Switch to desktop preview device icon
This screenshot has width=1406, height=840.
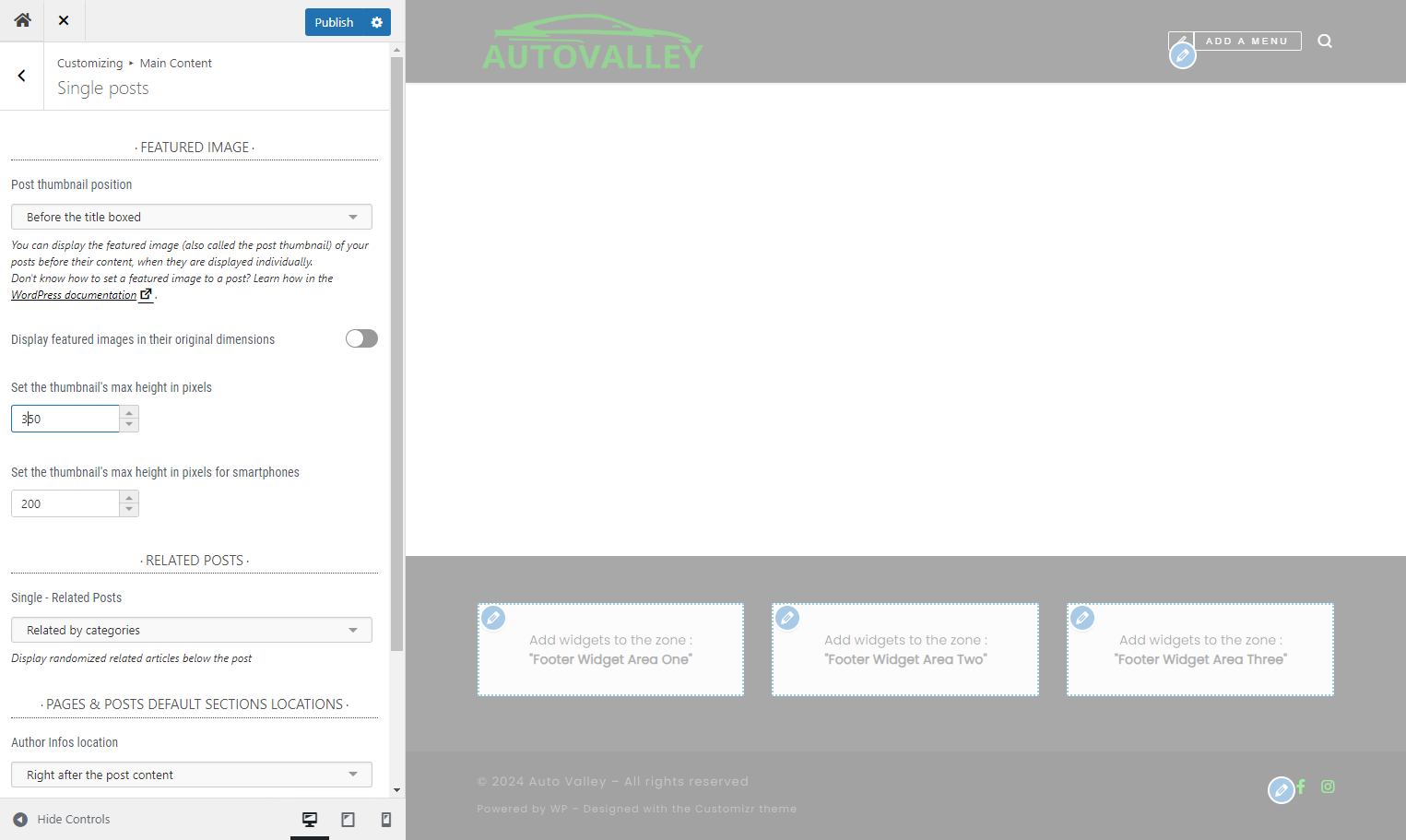click(x=310, y=819)
